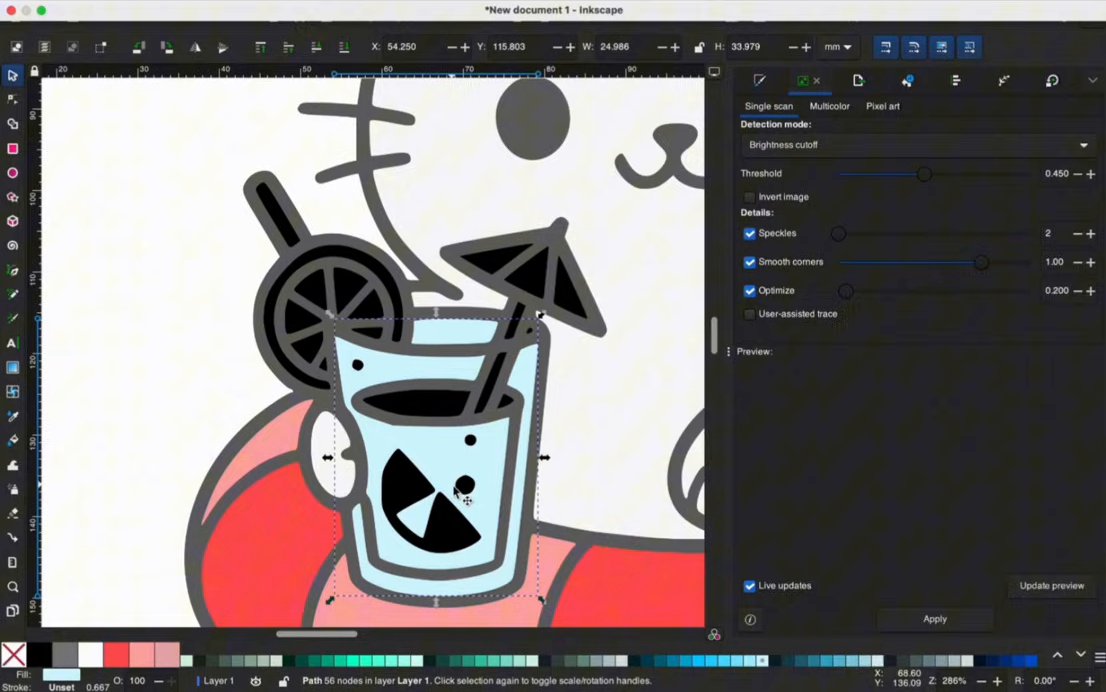Switch to the Multicolor tab

[x=830, y=107]
